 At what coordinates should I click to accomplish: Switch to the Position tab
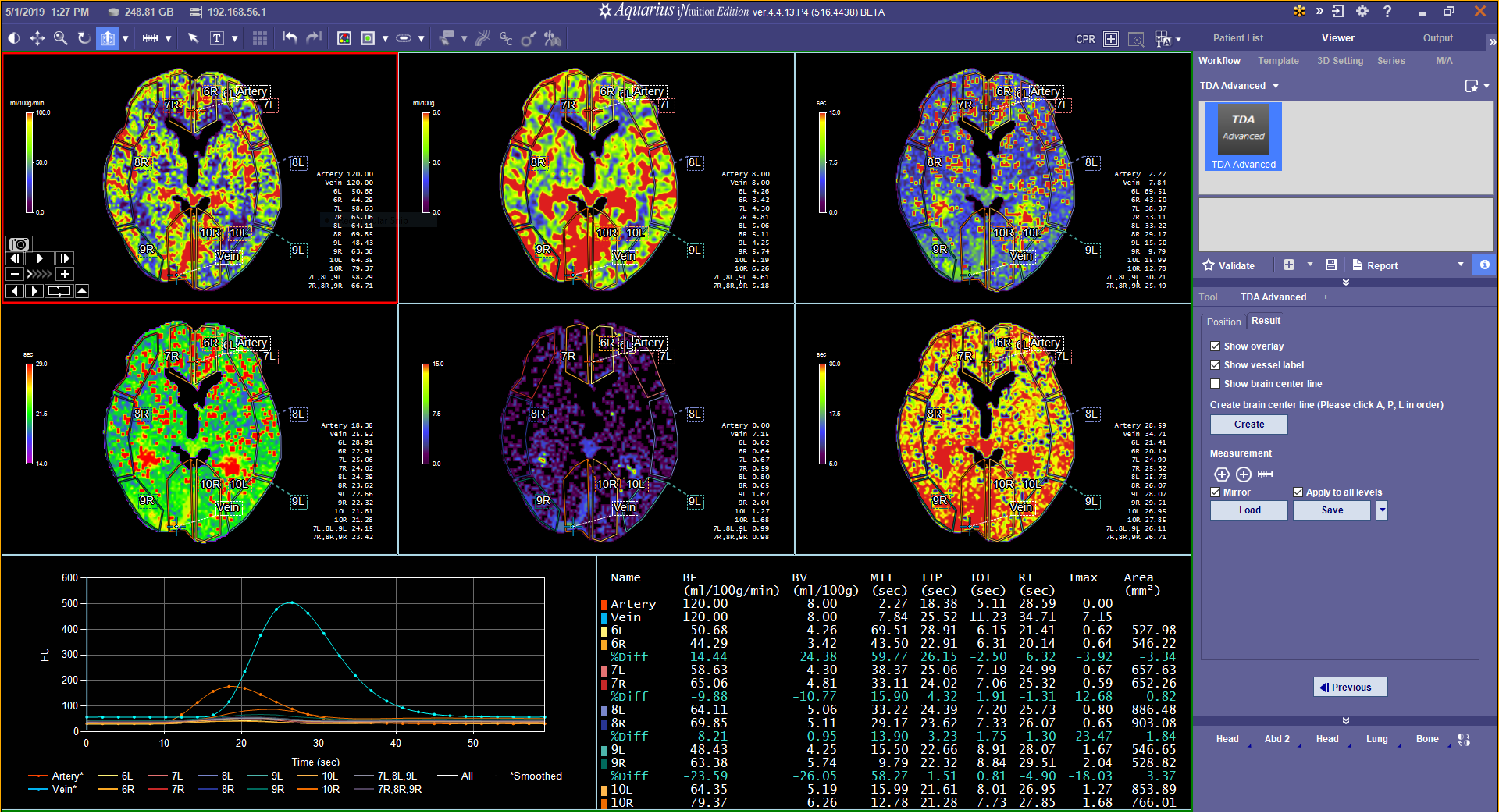pyautogui.click(x=1223, y=322)
